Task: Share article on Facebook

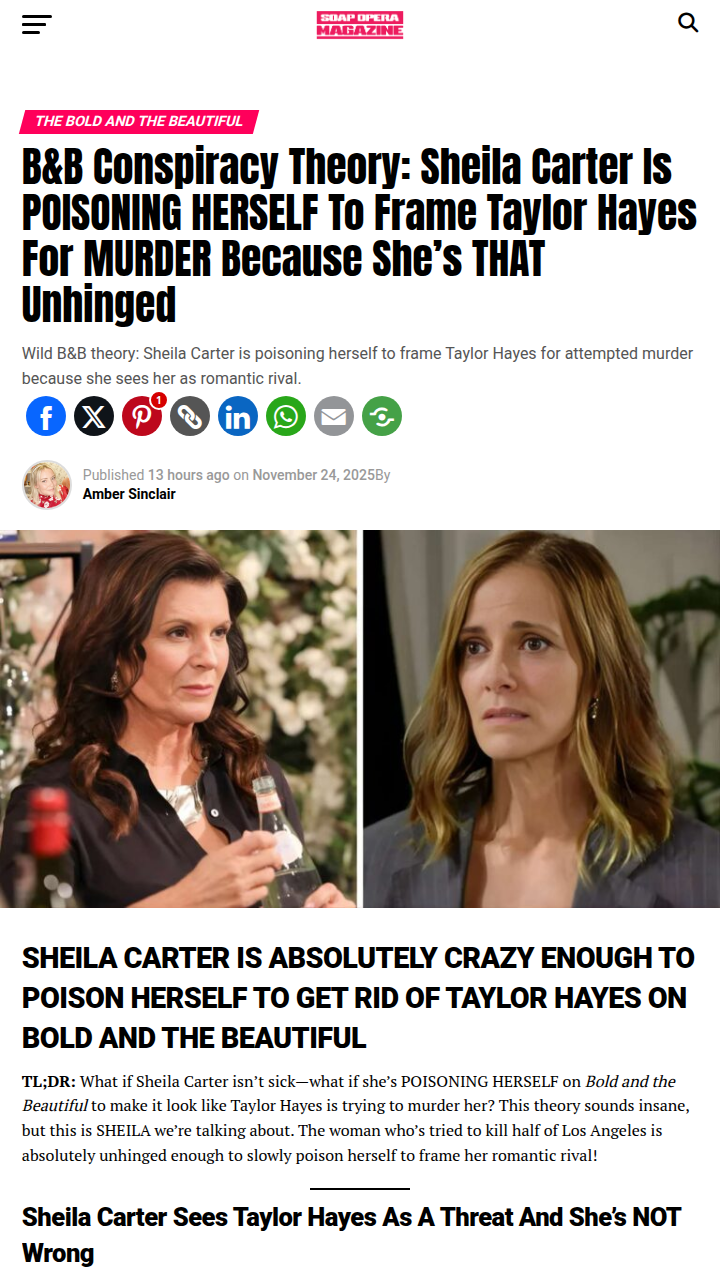Action: [x=46, y=415]
